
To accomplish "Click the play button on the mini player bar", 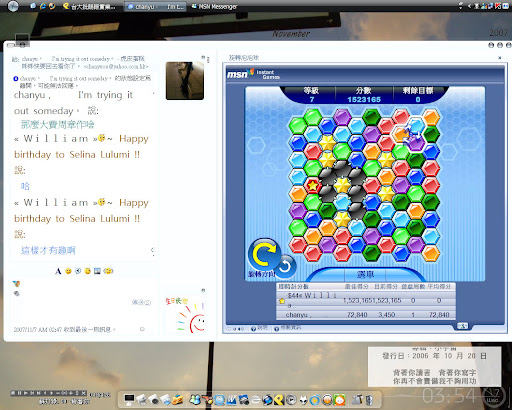I will click(x=26, y=393).
